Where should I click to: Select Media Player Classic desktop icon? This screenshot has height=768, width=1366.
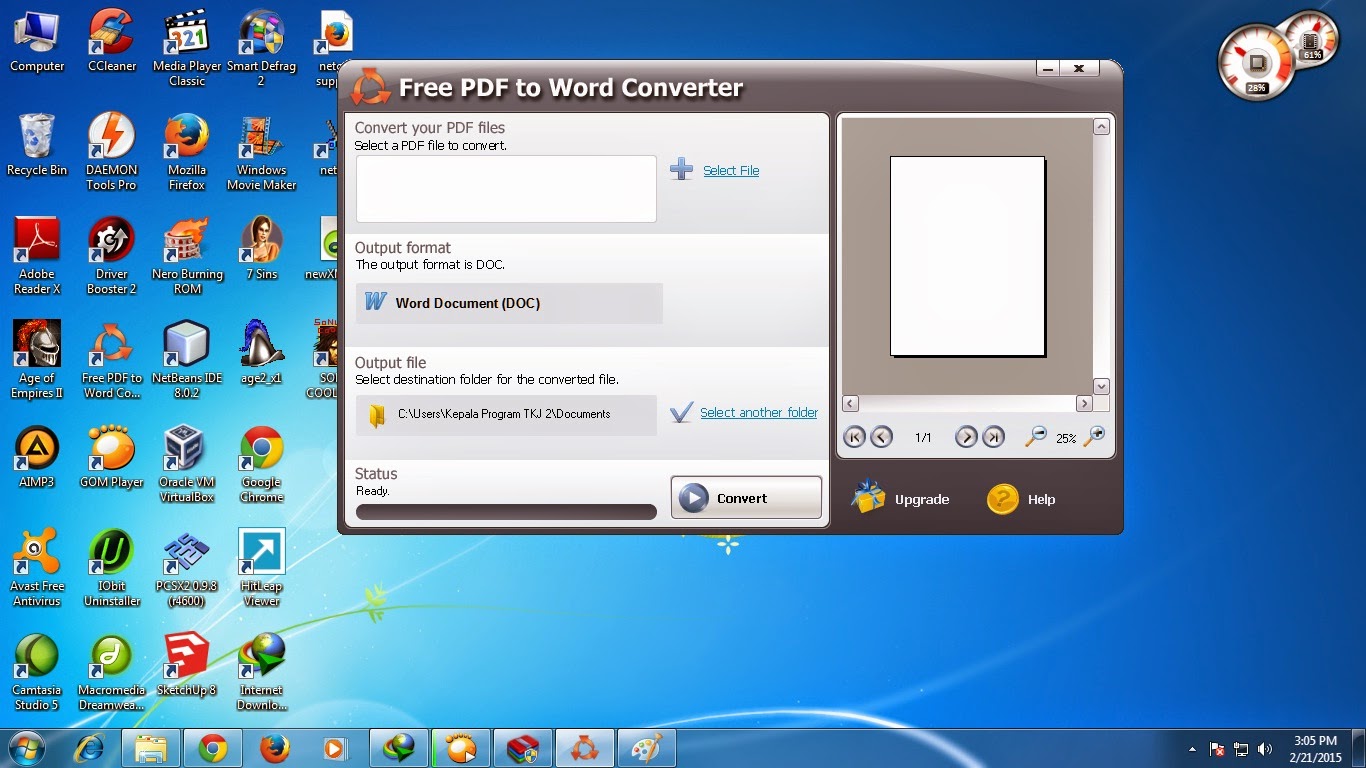187,48
